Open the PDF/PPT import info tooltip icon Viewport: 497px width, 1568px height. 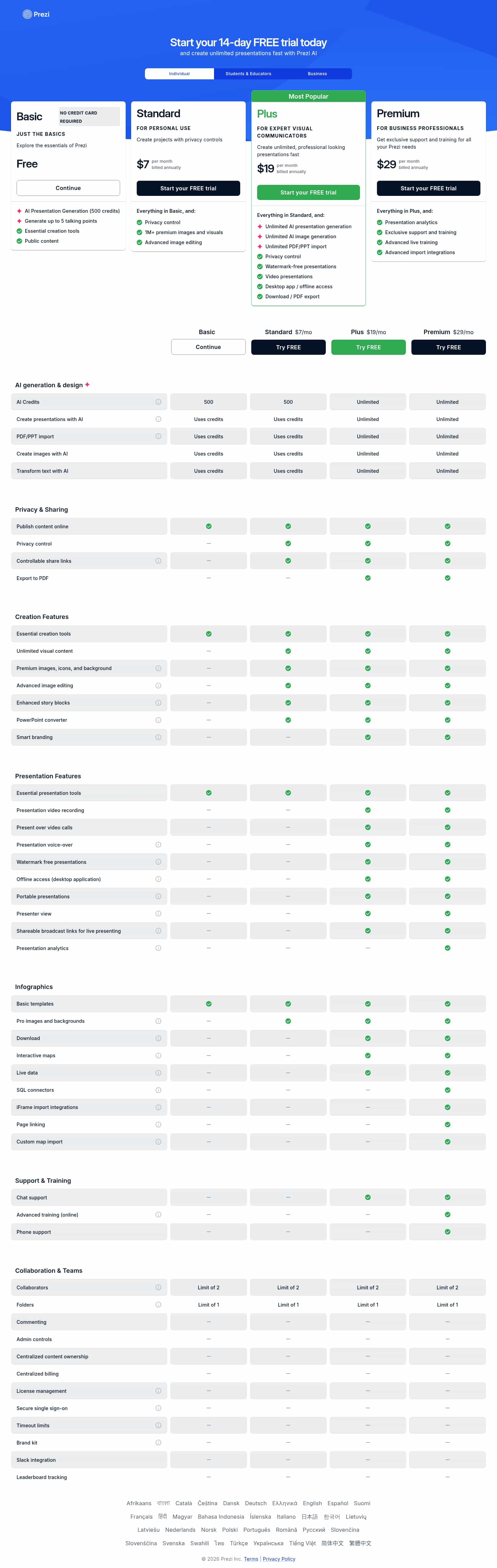158,437
